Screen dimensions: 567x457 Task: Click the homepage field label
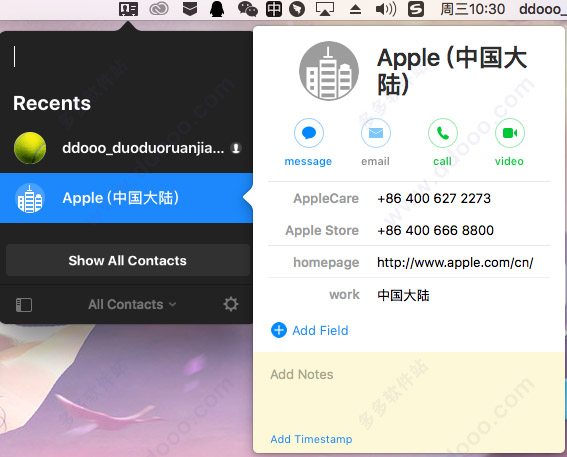coord(326,262)
